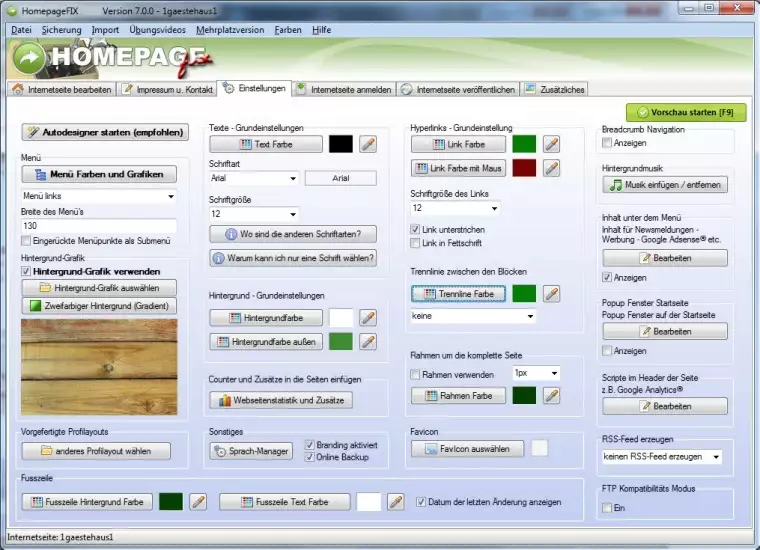Click the eyedropper next to Trennlinie Farbe
The height and width of the screenshot is (550, 760).
pos(551,294)
